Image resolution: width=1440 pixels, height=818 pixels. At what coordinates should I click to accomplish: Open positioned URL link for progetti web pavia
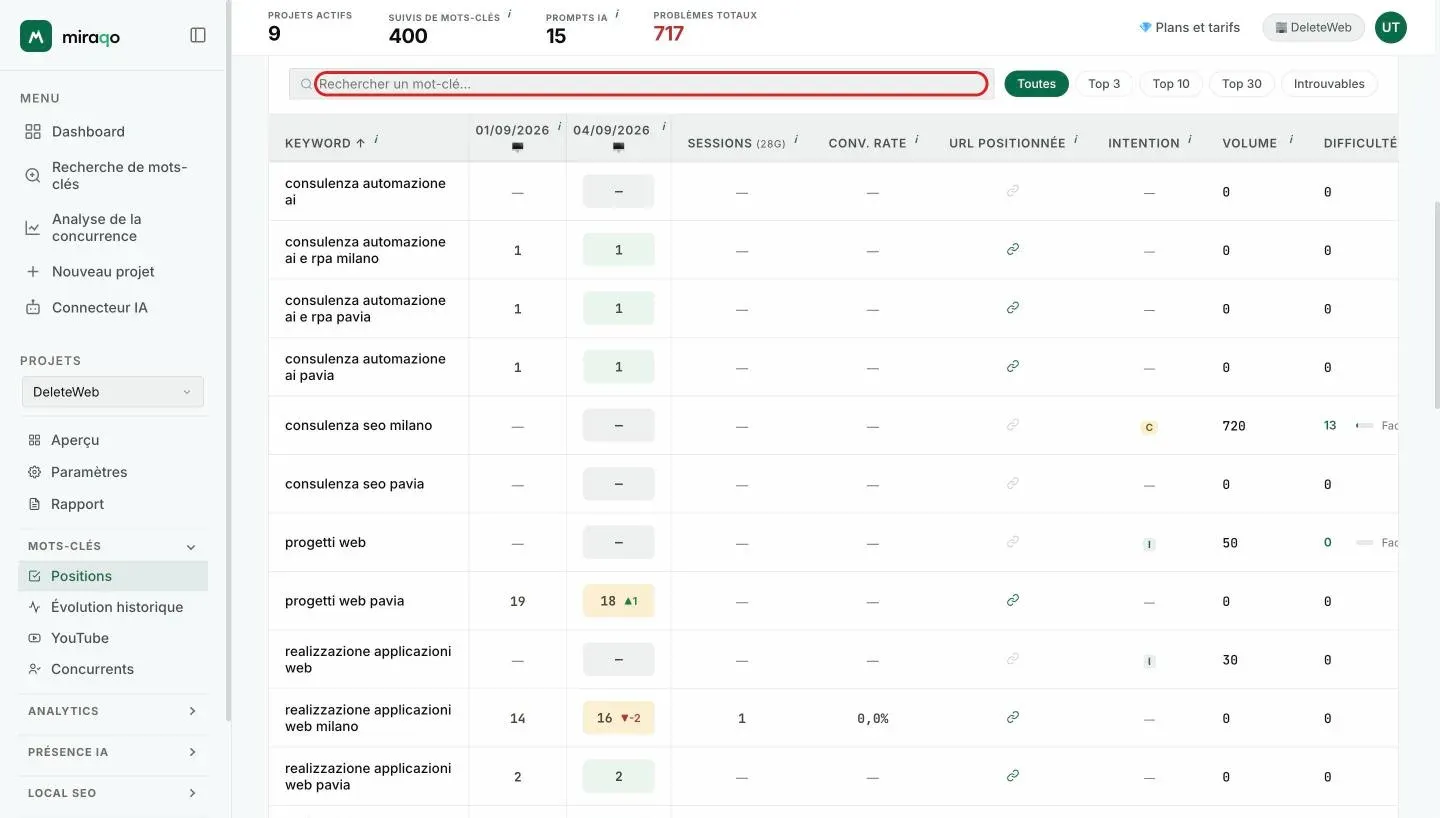(1012, 600)
